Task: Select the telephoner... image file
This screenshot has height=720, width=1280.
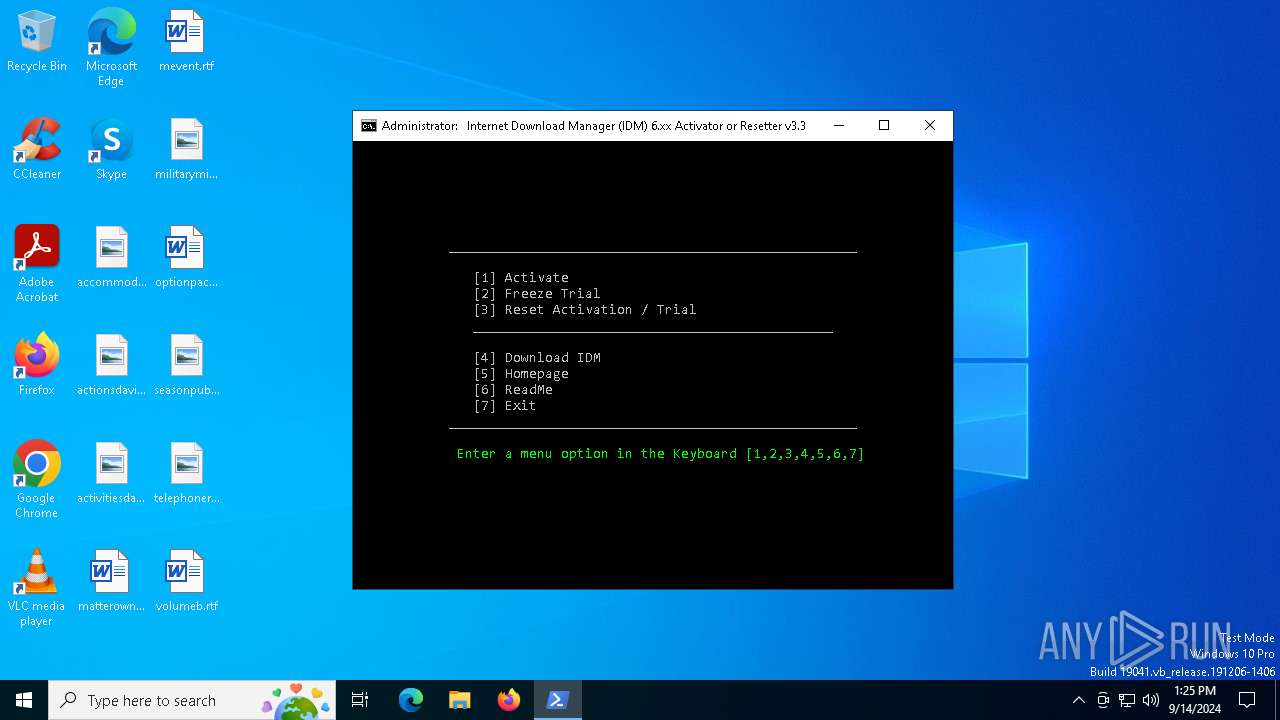Action: click(186, 474)
